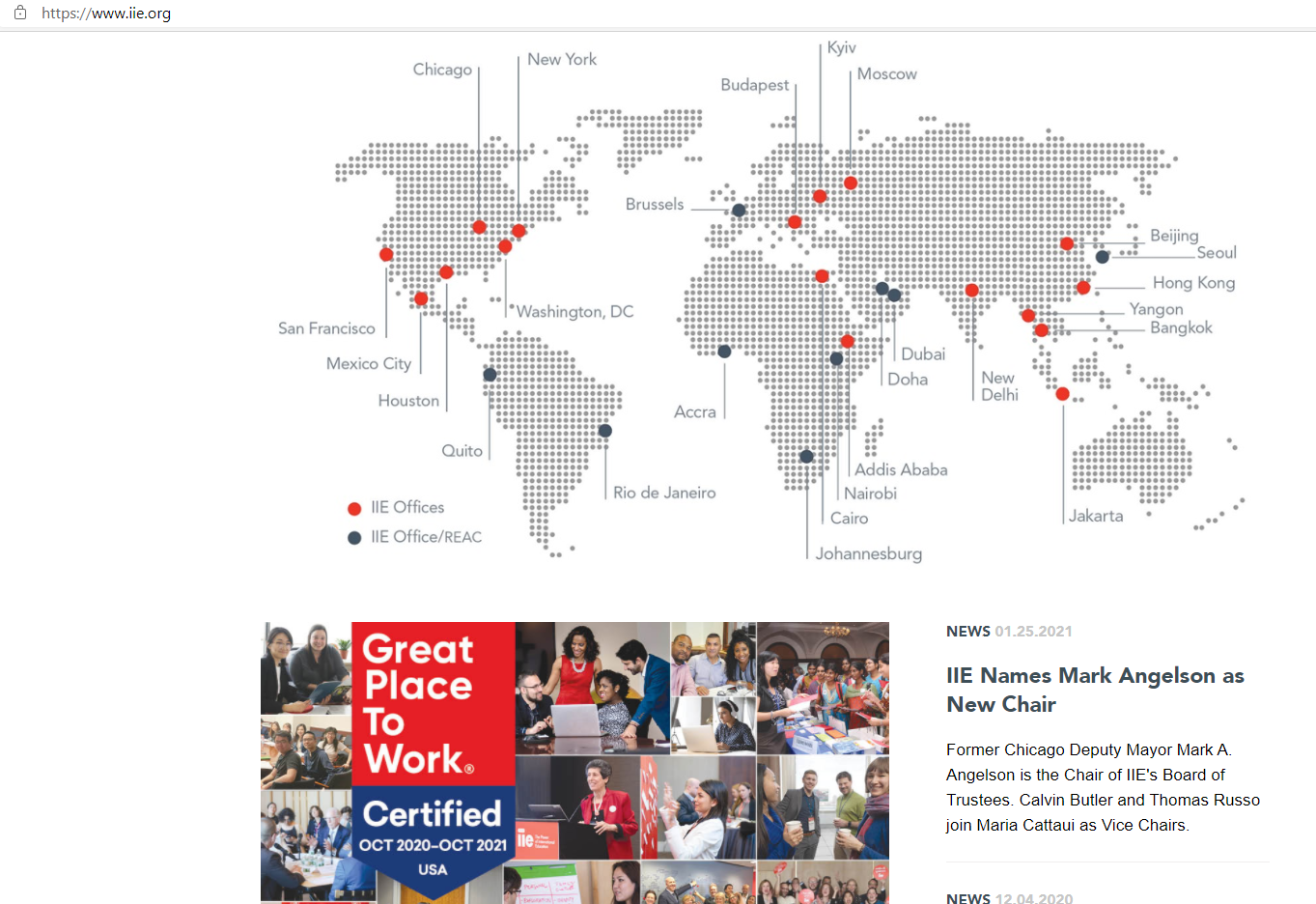
Task: Click the 'Seoul' map label
Action: coord(1217,253)
